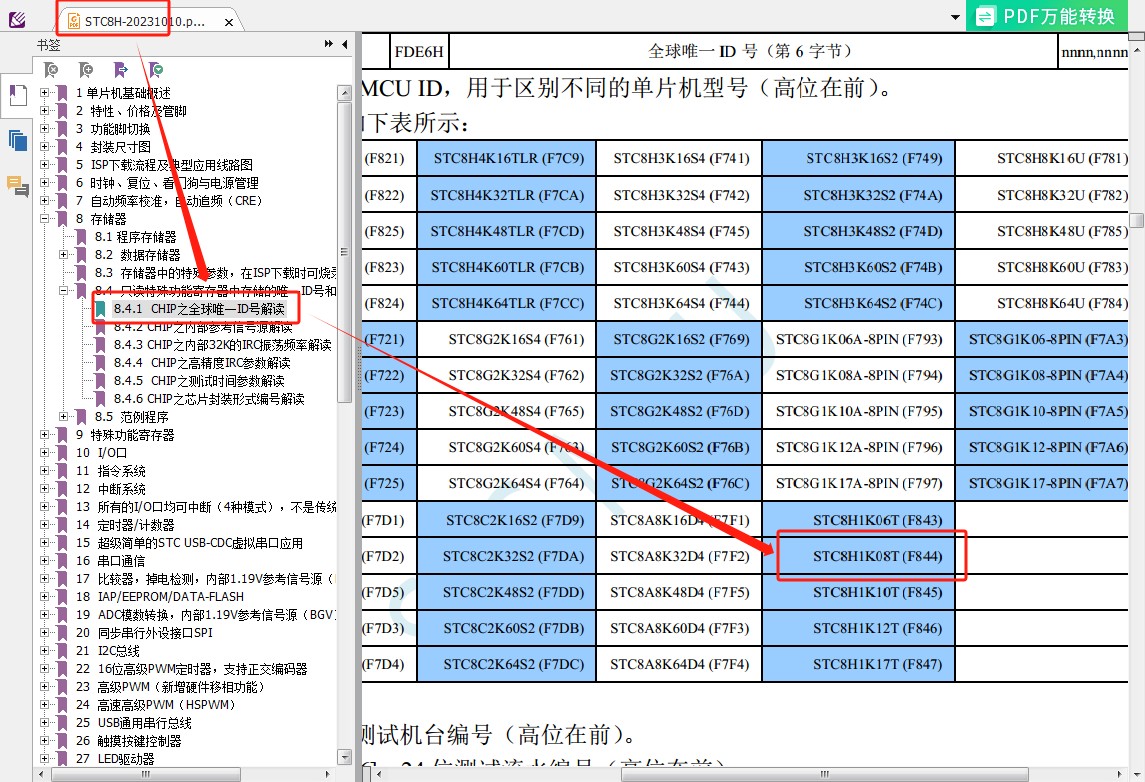Select bookmark '12 中断系统'
This screenshot has height=782, width=1145.
110,489
